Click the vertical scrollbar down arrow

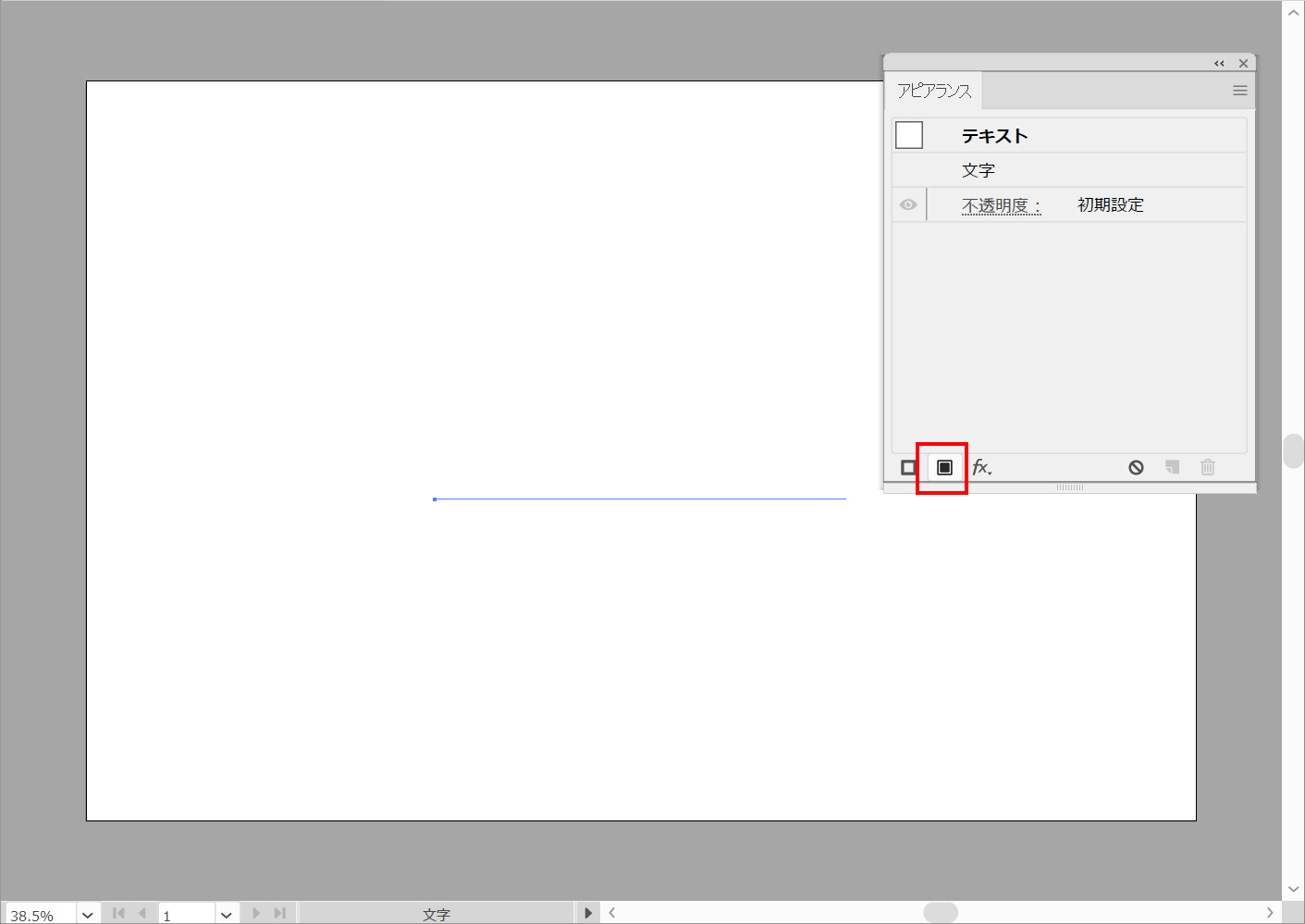point(1293,889)
